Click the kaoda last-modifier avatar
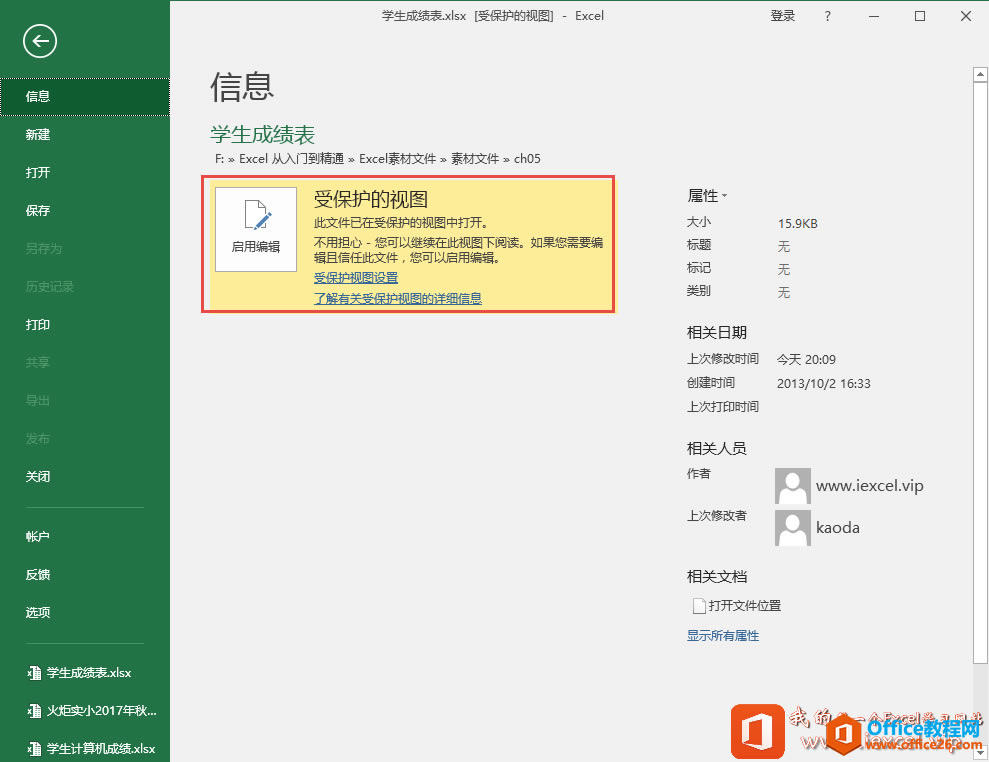Viewport: 989px width, 762px height. coord(792,527)
